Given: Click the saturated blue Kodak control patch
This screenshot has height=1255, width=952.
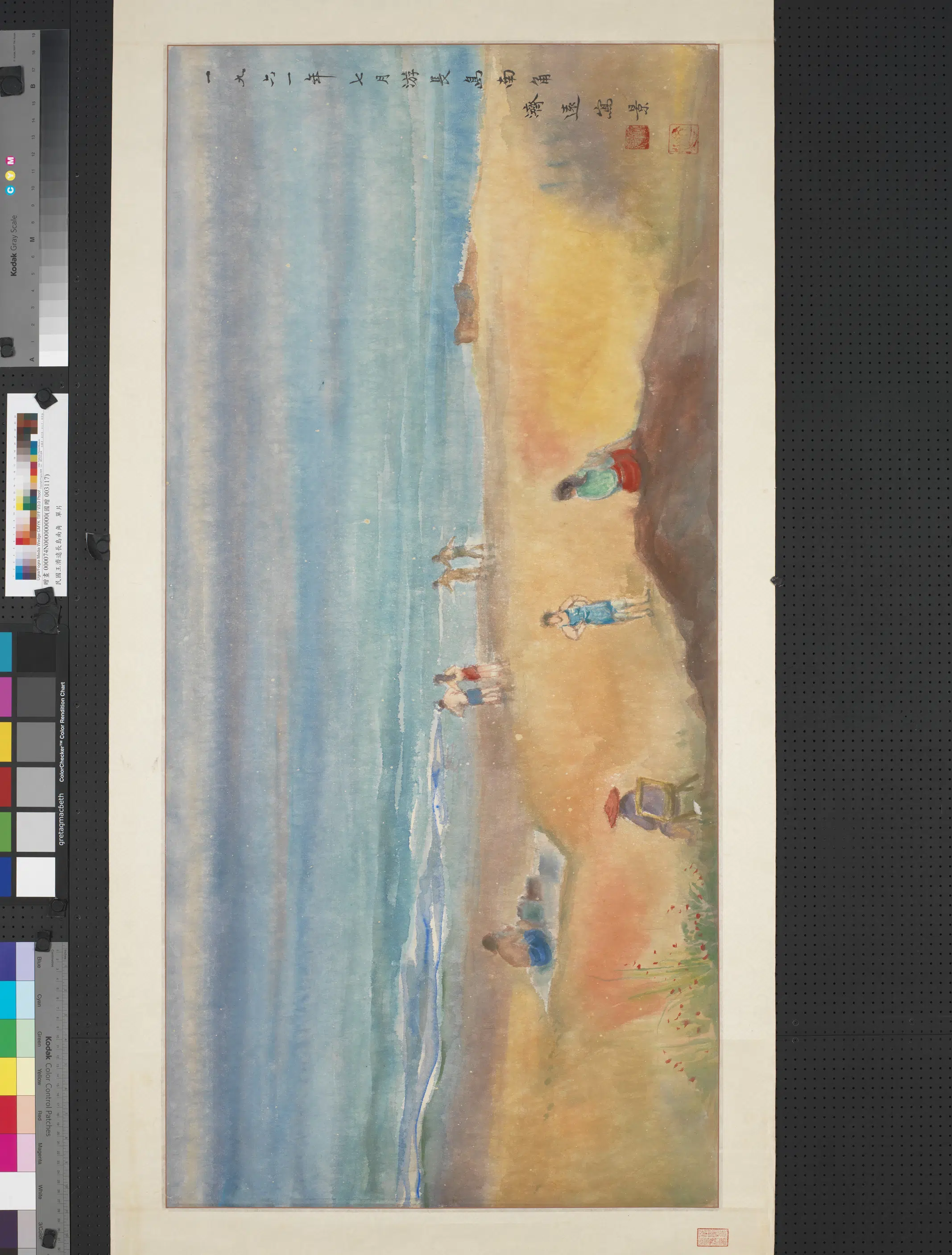Looking at the screenshot, I should (x=8, y=962).
